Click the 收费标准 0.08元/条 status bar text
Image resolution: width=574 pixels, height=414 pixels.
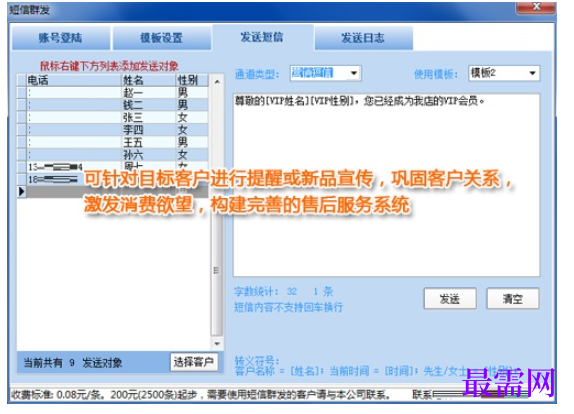coord(200,395)
